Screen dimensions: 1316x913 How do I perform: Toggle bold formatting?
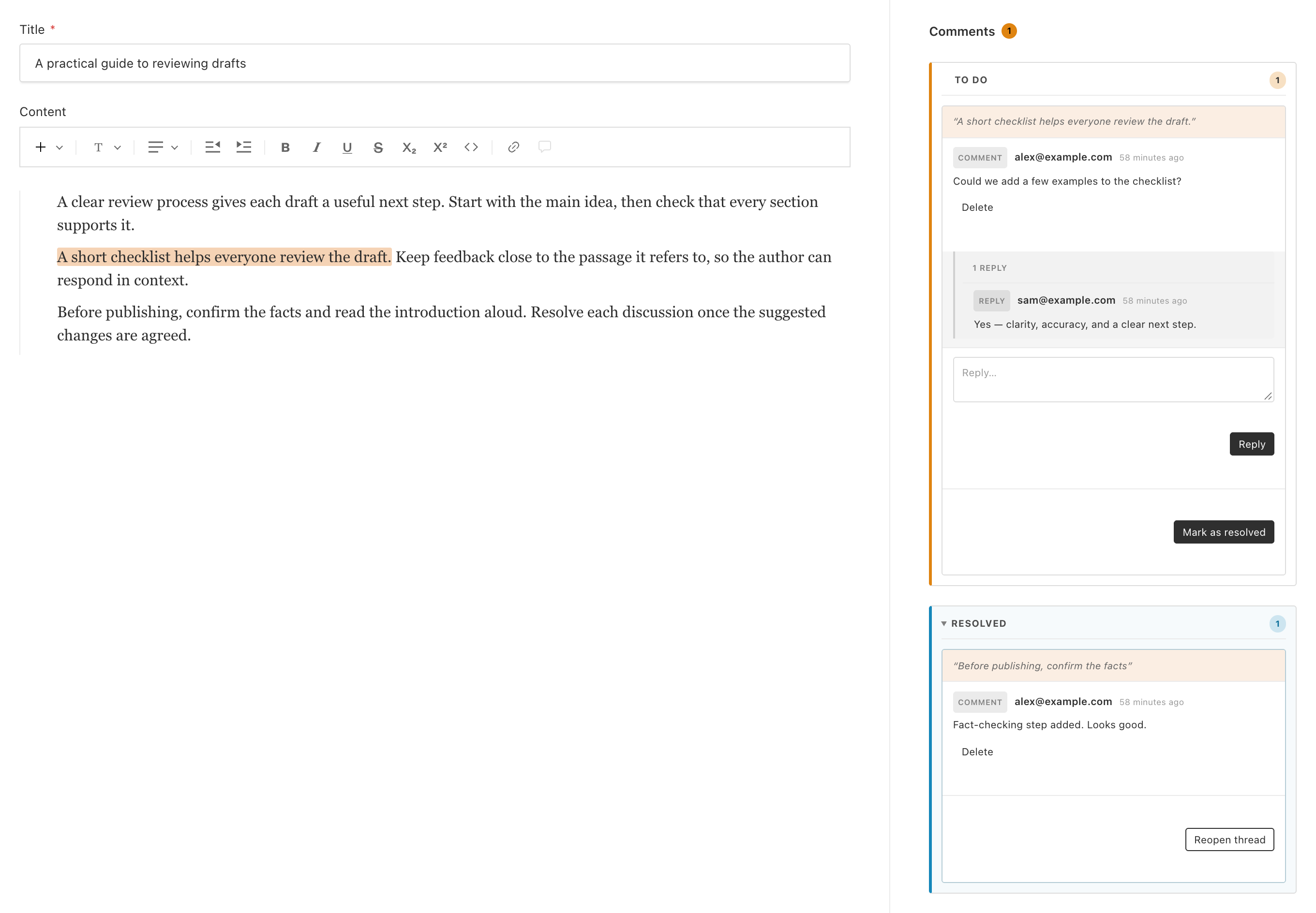click(285, 147)
